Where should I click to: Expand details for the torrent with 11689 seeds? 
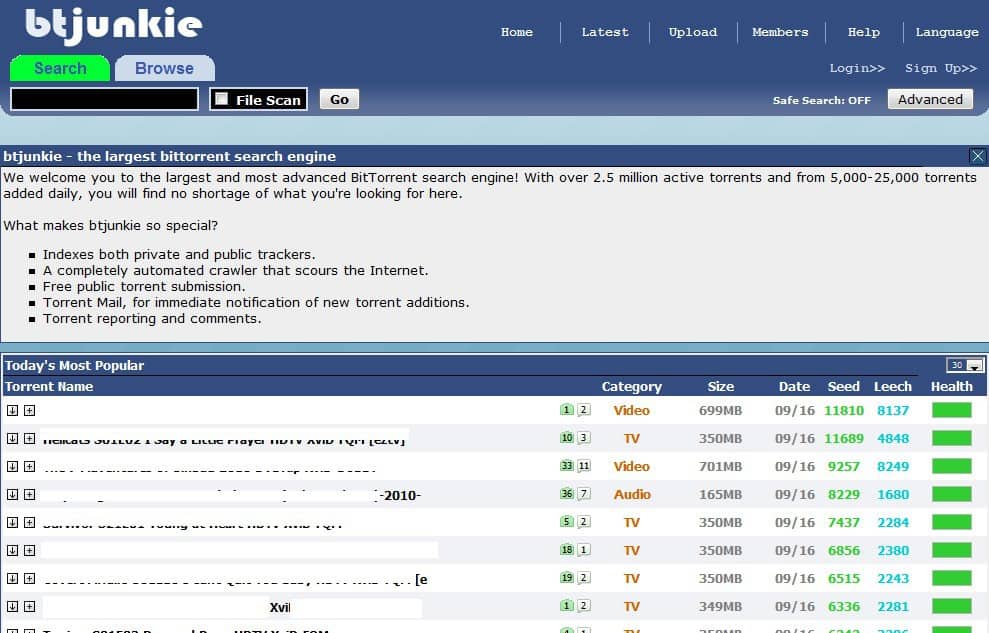30,438
